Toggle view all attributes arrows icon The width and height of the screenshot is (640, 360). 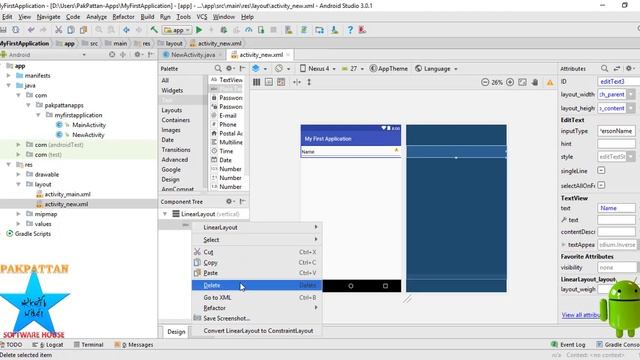click(617, 69)
